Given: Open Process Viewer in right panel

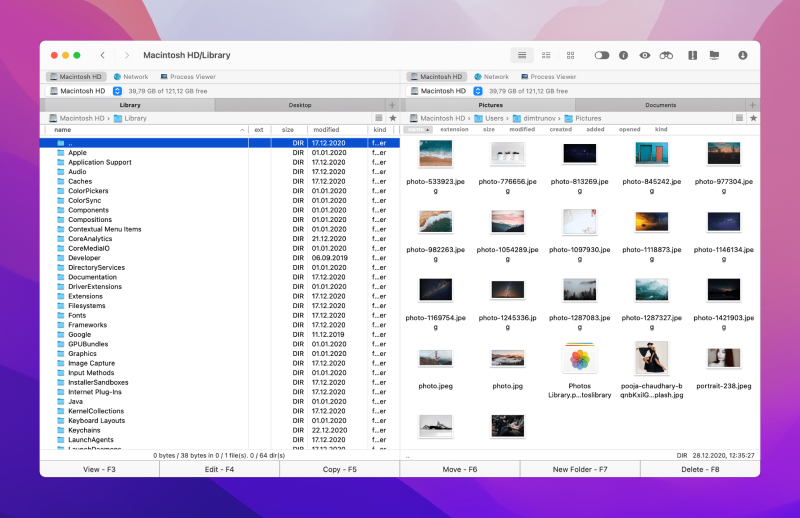Looking at the screenshot, I should click(548, 77).
